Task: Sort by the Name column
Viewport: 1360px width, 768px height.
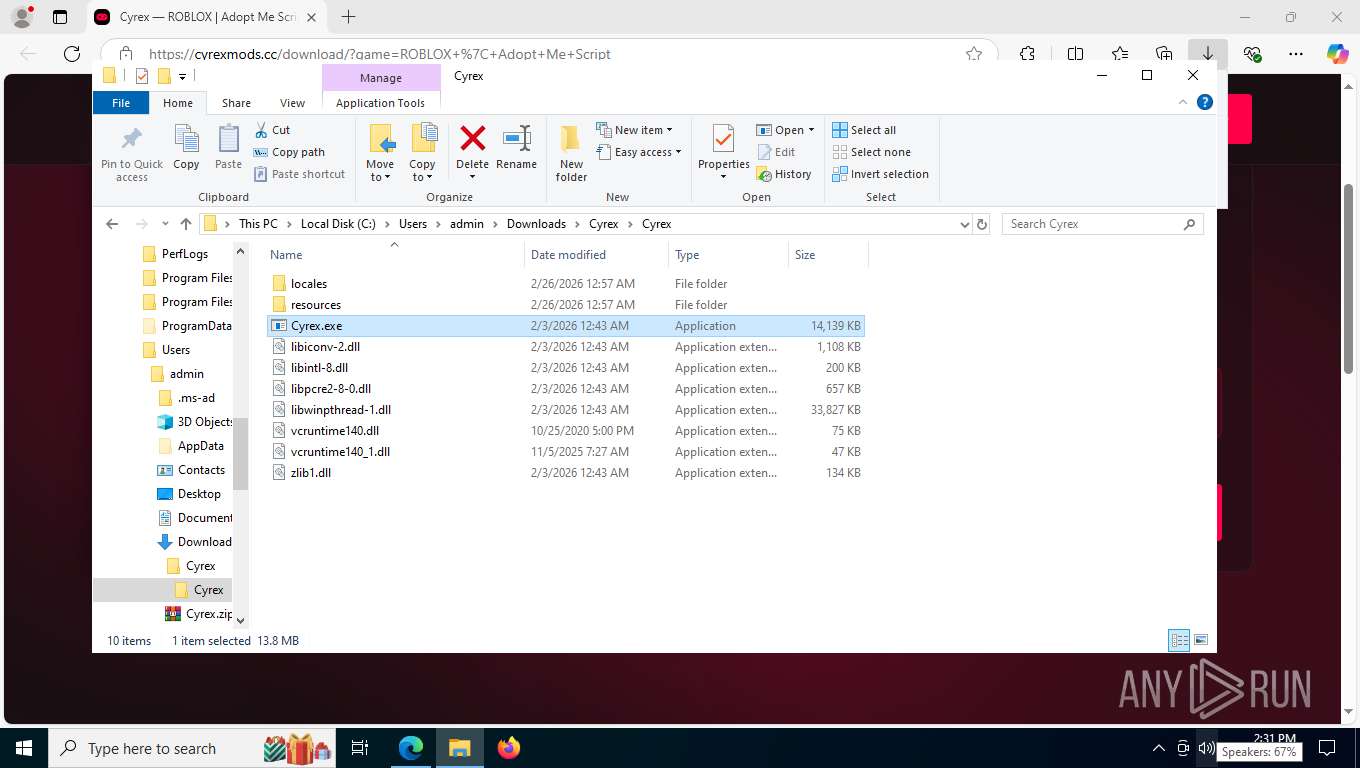Action: 394,255
